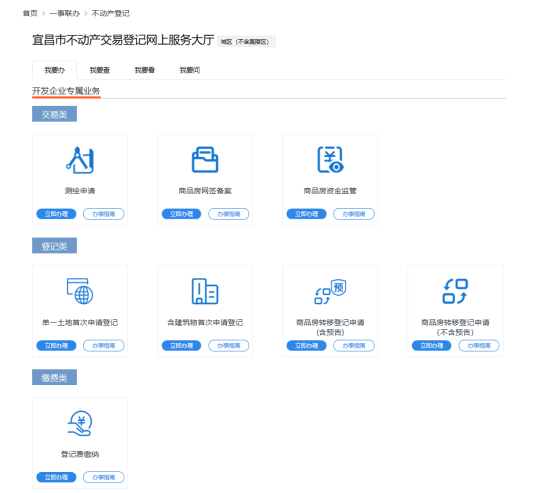Click 立即办理 for 转移登记申请(不含预告)
Viewport: 554px width, 493px height.
pos(431,345)
